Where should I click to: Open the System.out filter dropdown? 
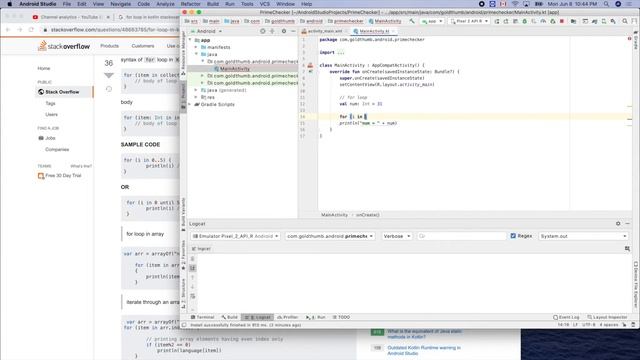coord(583,236)
